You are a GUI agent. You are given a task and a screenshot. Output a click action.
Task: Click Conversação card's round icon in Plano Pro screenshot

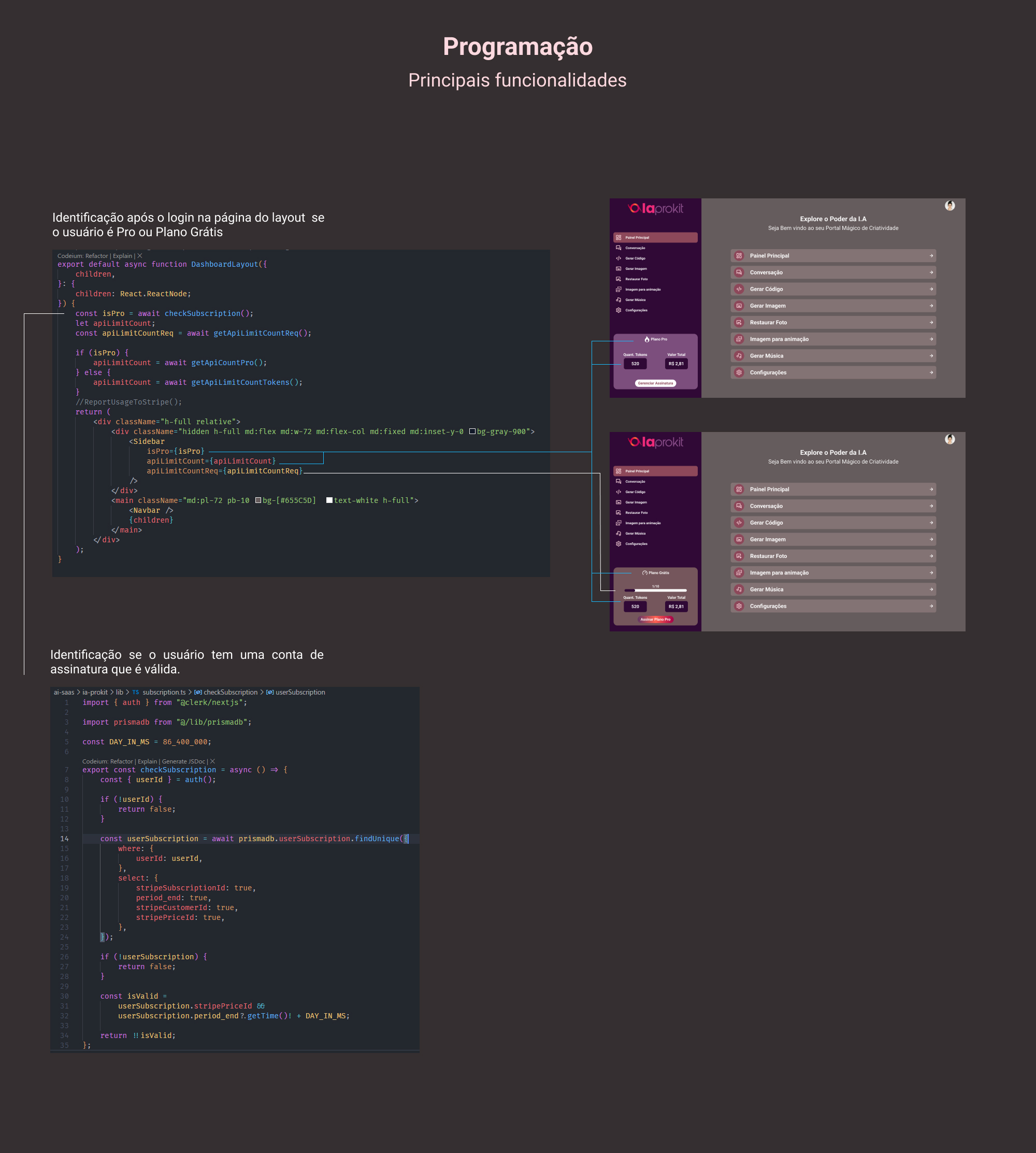point(739,272)
